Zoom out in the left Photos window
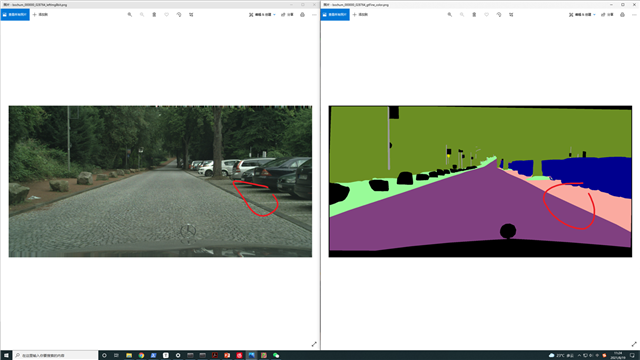This screenshot has width=640, height=360. pos(142,15)
